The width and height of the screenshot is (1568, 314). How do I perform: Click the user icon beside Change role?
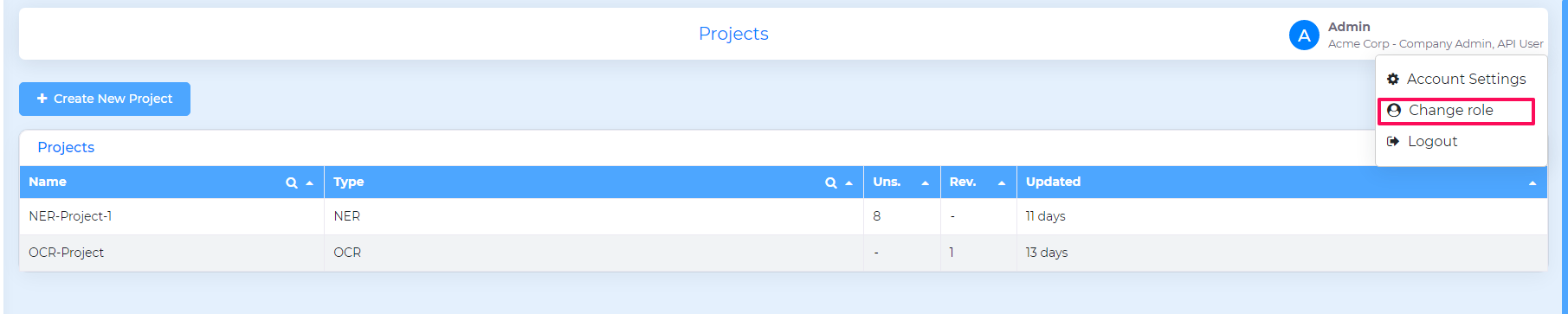point(1394,110)
